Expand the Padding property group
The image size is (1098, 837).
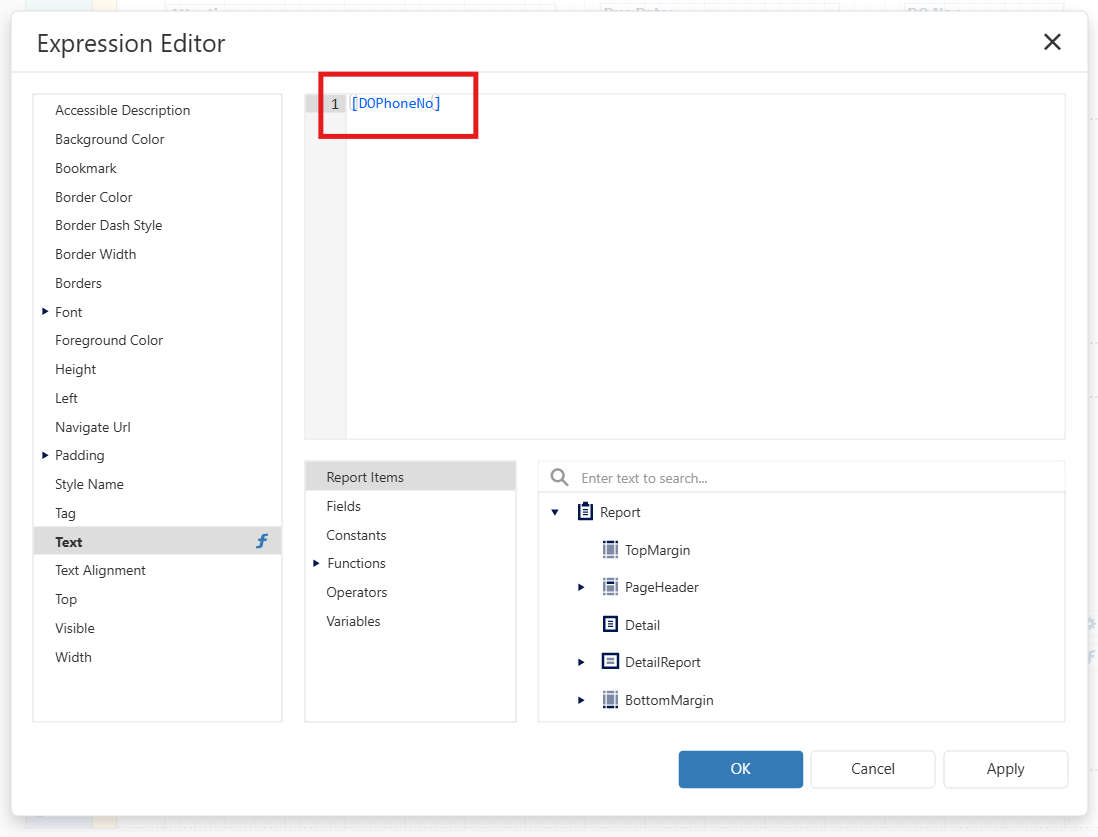[x=45, y=455]
